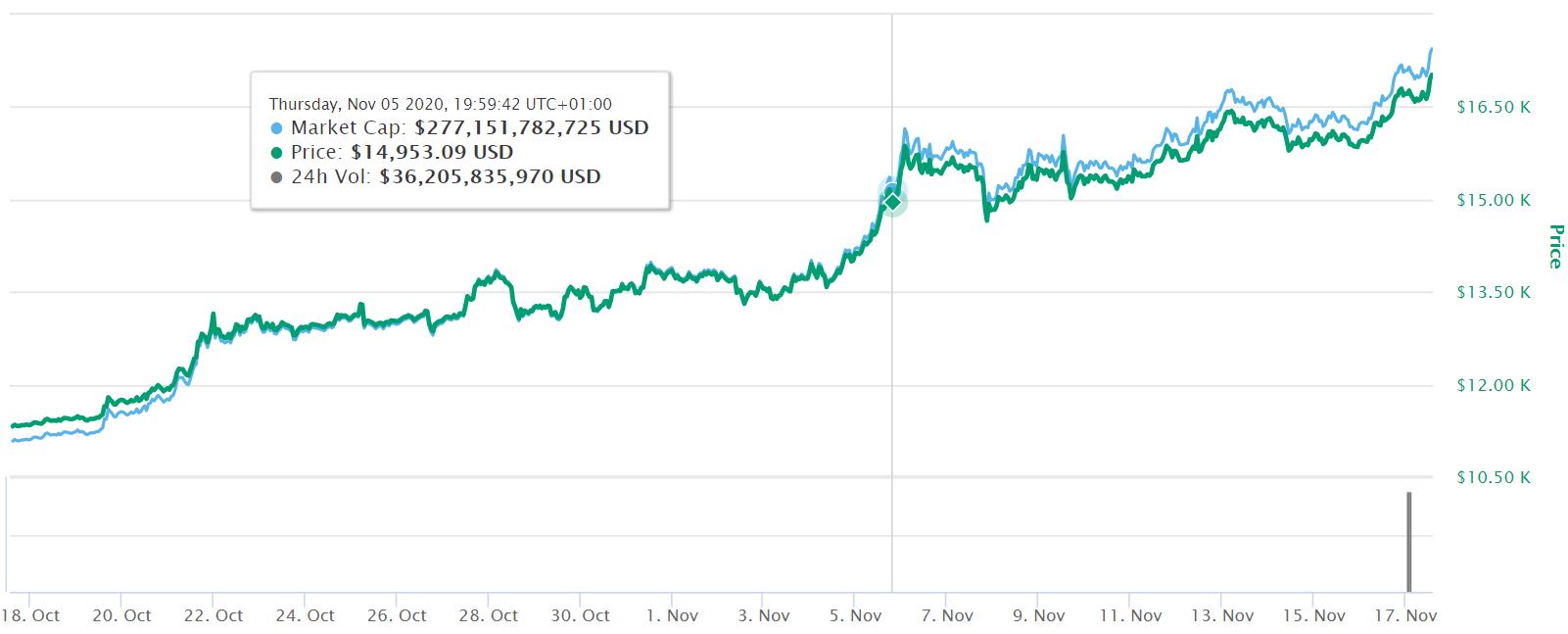Image resolution: width=1568 pixels, height=634 pixels.
Task: Click the 17. Nov date label
Action: [x=1405, y=616]
